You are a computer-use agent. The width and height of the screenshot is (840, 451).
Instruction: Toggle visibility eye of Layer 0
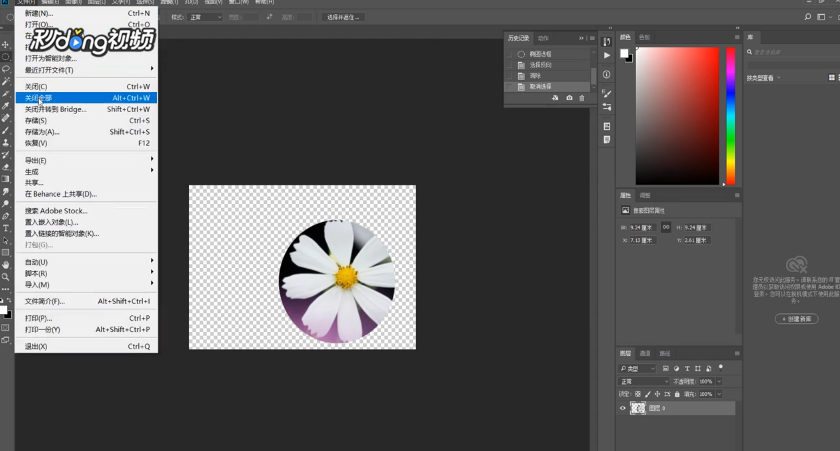pyautogui.click(x=622, y=408)
